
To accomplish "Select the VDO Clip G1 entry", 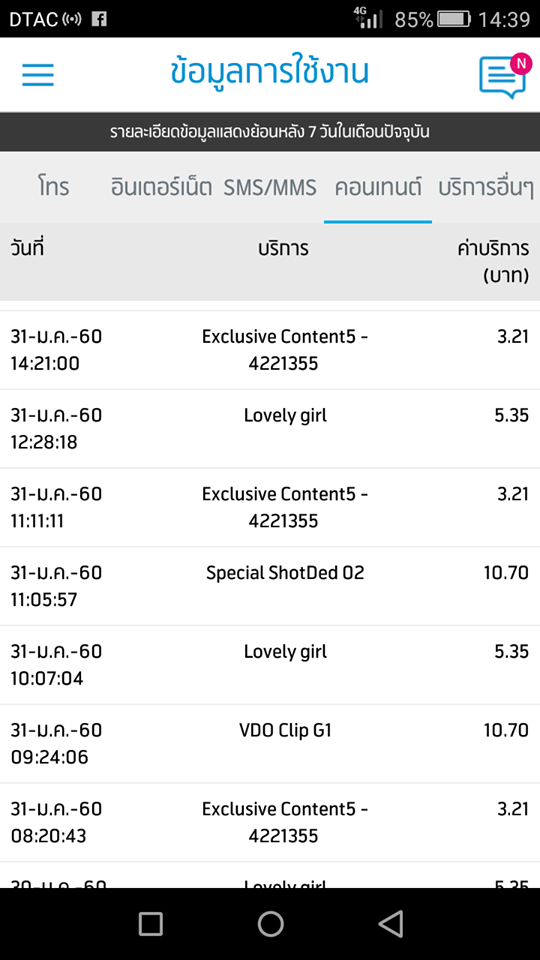I will pyautogui.click(x=270, y=743).
